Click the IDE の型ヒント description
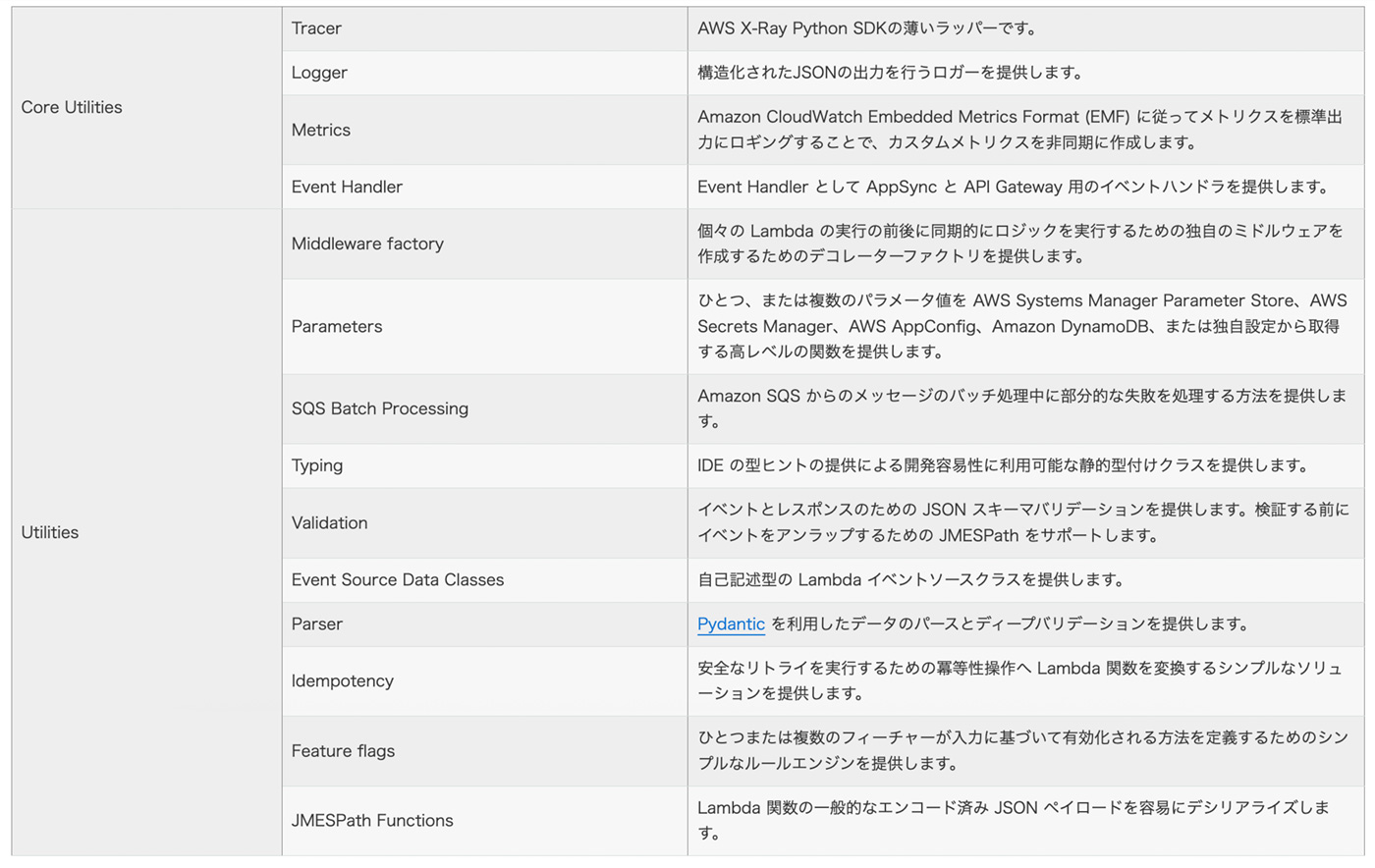1375x868 pixels. 1003,465
